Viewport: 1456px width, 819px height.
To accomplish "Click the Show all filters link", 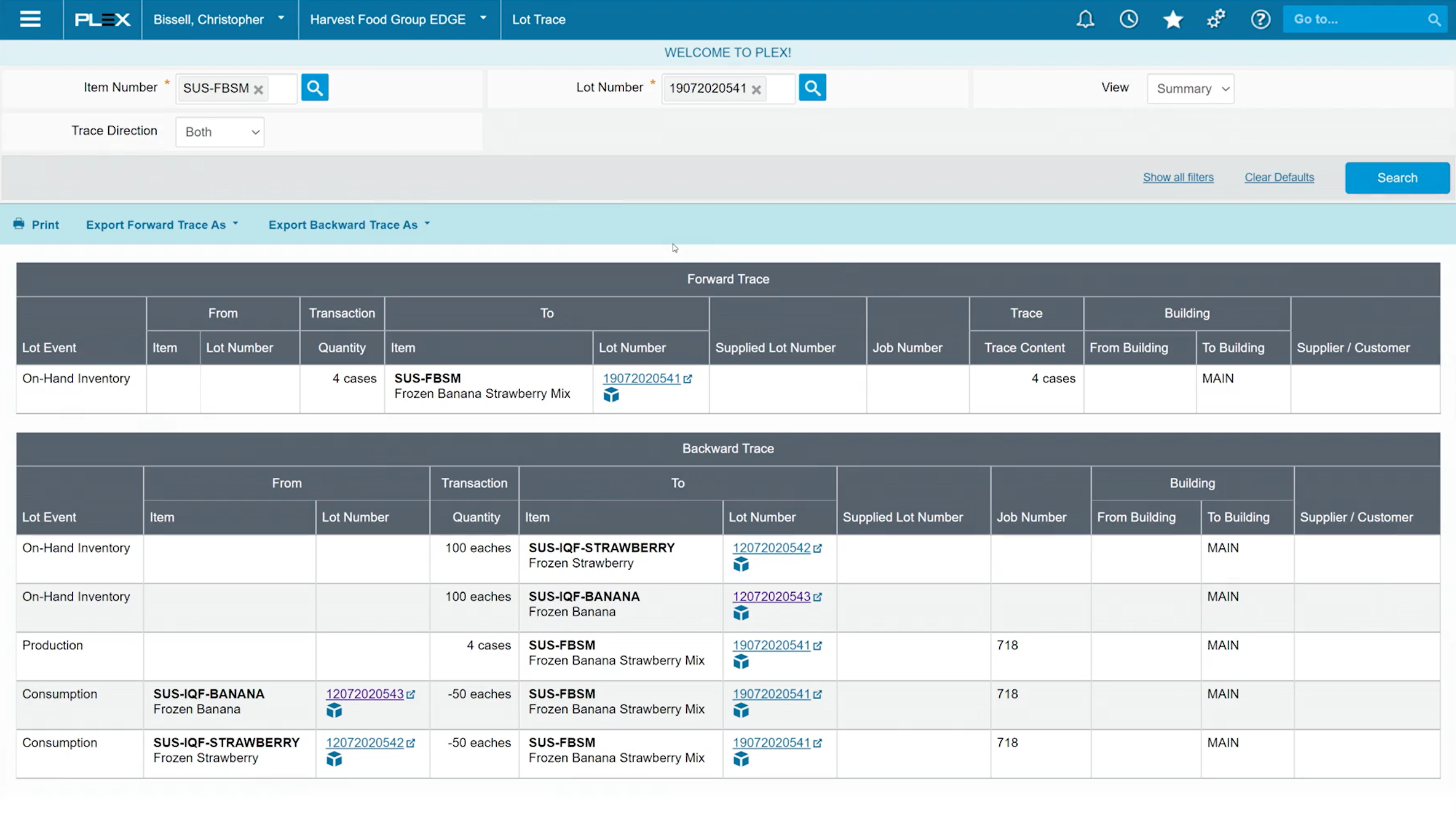I will (x=1178, y=177).
